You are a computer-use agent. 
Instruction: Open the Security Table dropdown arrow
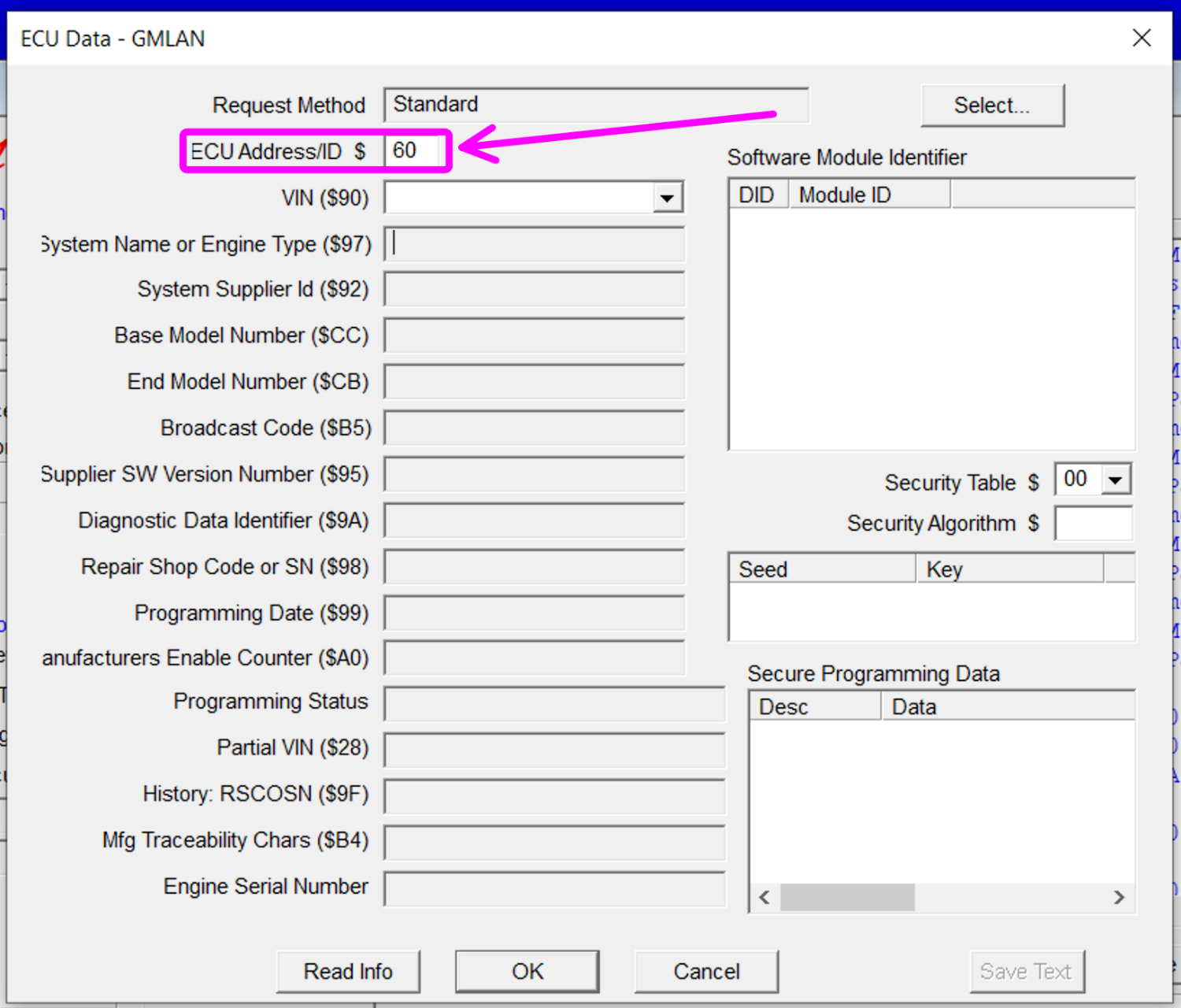(1116, 480)
